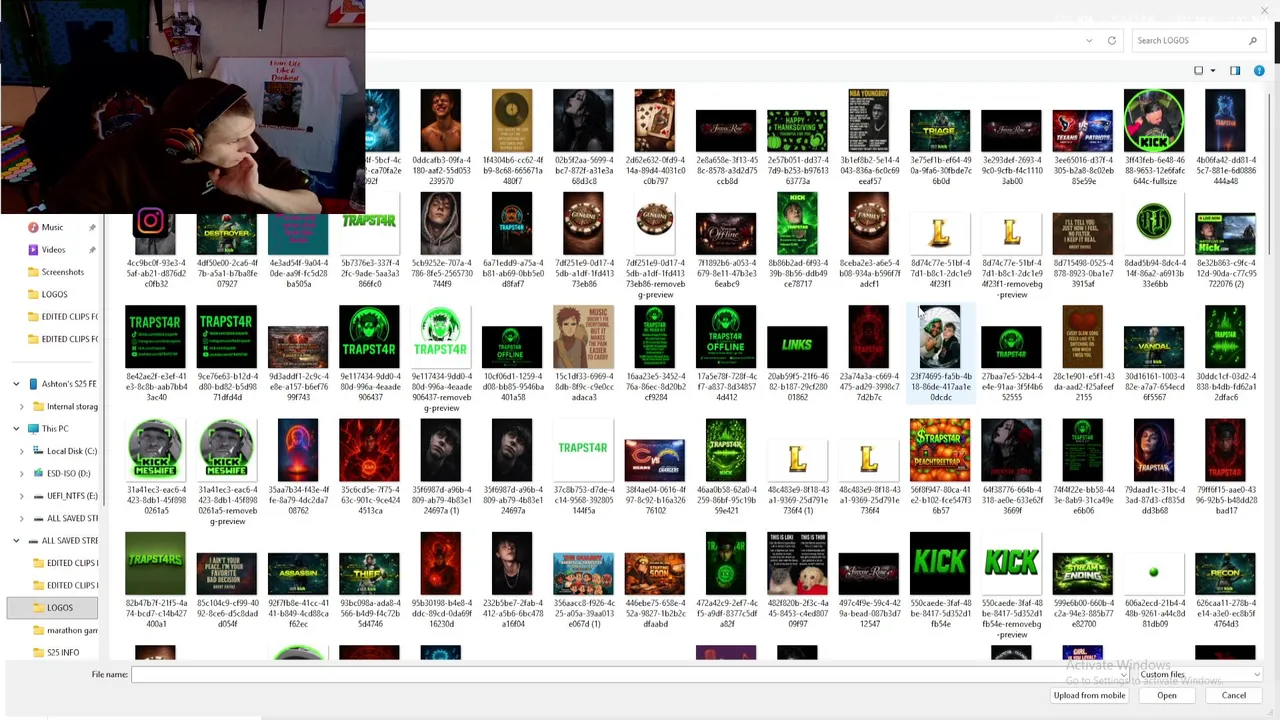The width and height of the screenshot is (1280, 720).
Task: Click the Local Disk (C:) drive icon
Action: click(x=38, y=451)
